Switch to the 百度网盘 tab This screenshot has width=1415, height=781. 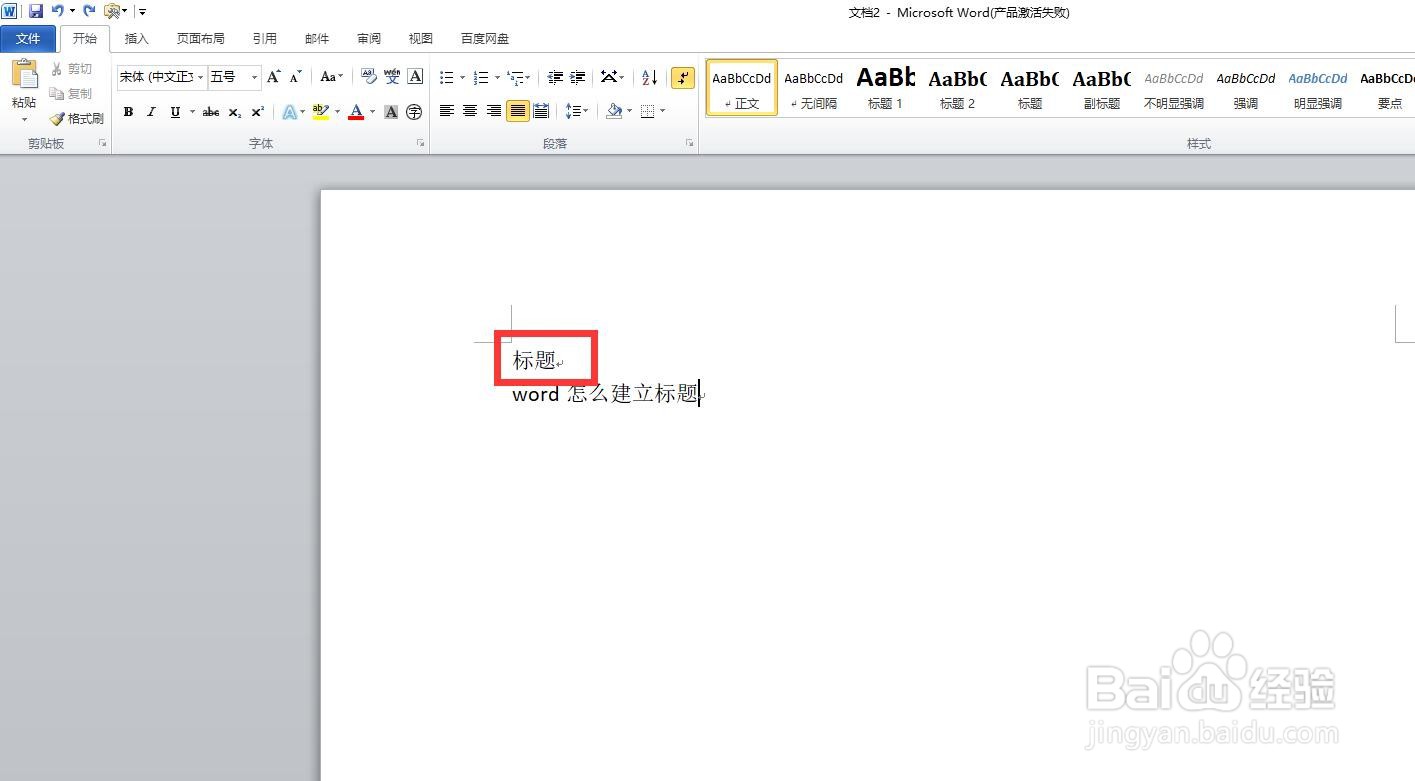pos(485,39)
